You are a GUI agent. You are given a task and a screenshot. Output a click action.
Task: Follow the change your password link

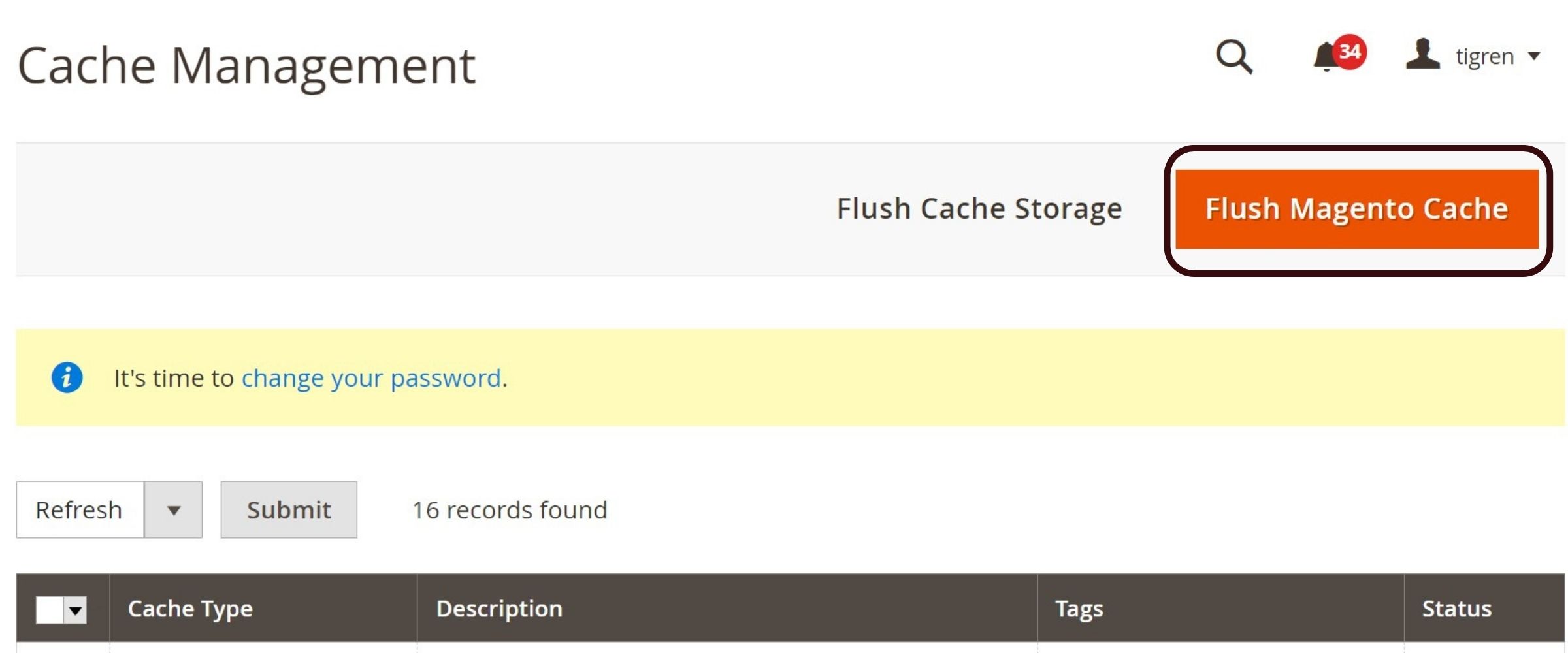(371, 378)
